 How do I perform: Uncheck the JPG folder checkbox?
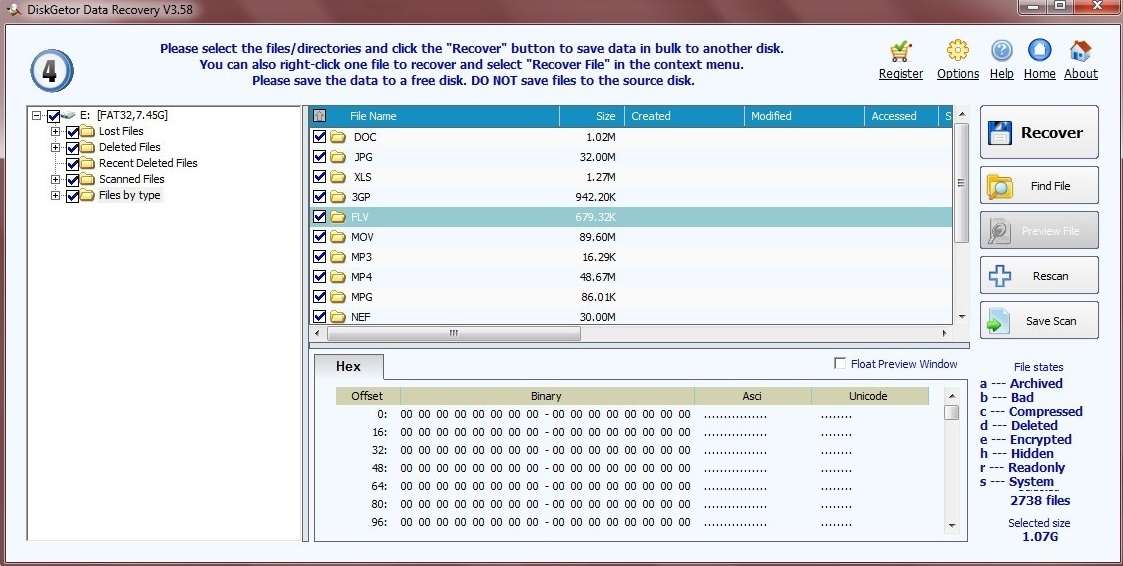[319, 157]
